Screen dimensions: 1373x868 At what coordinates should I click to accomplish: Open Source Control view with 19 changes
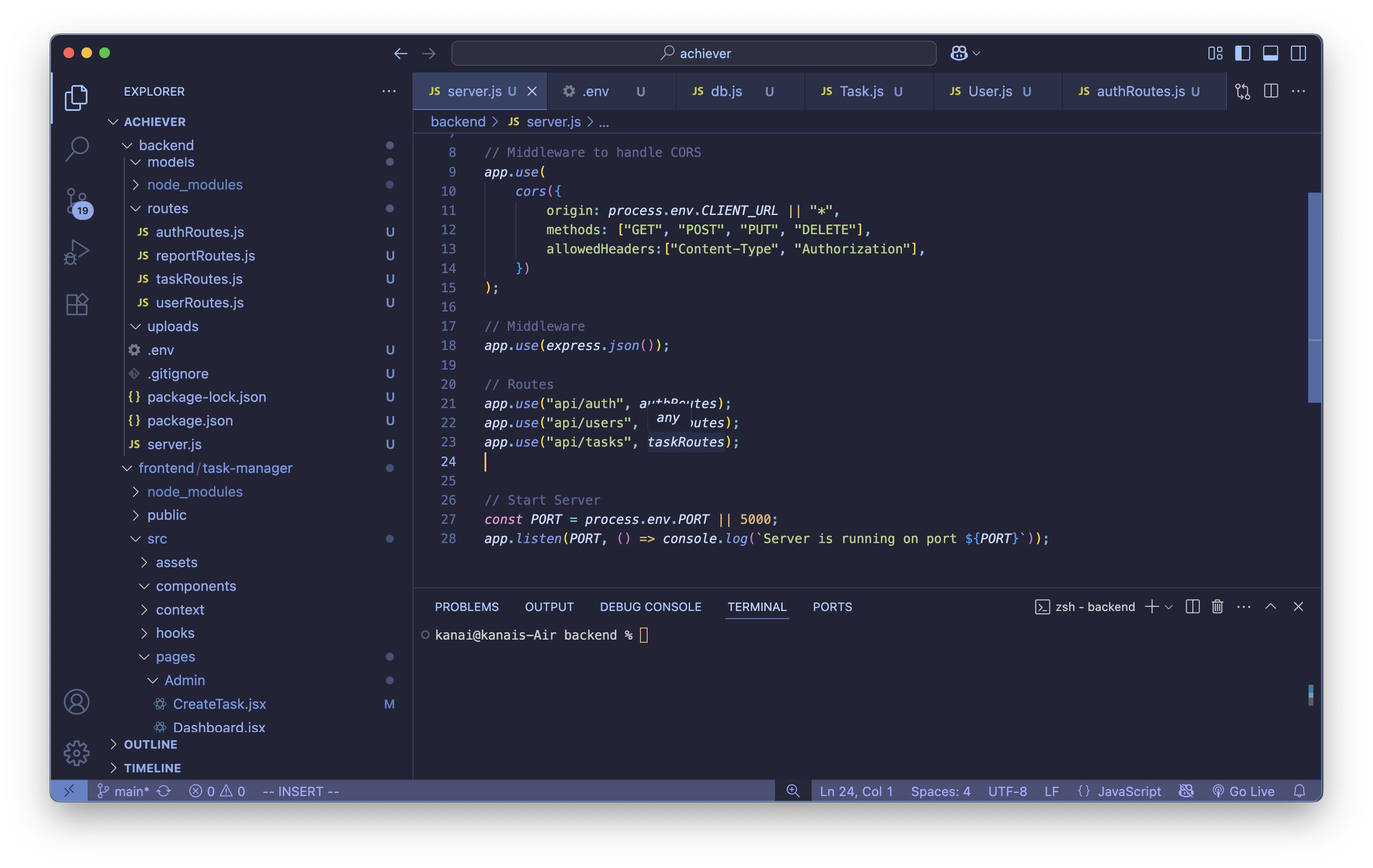click(77, 201)
